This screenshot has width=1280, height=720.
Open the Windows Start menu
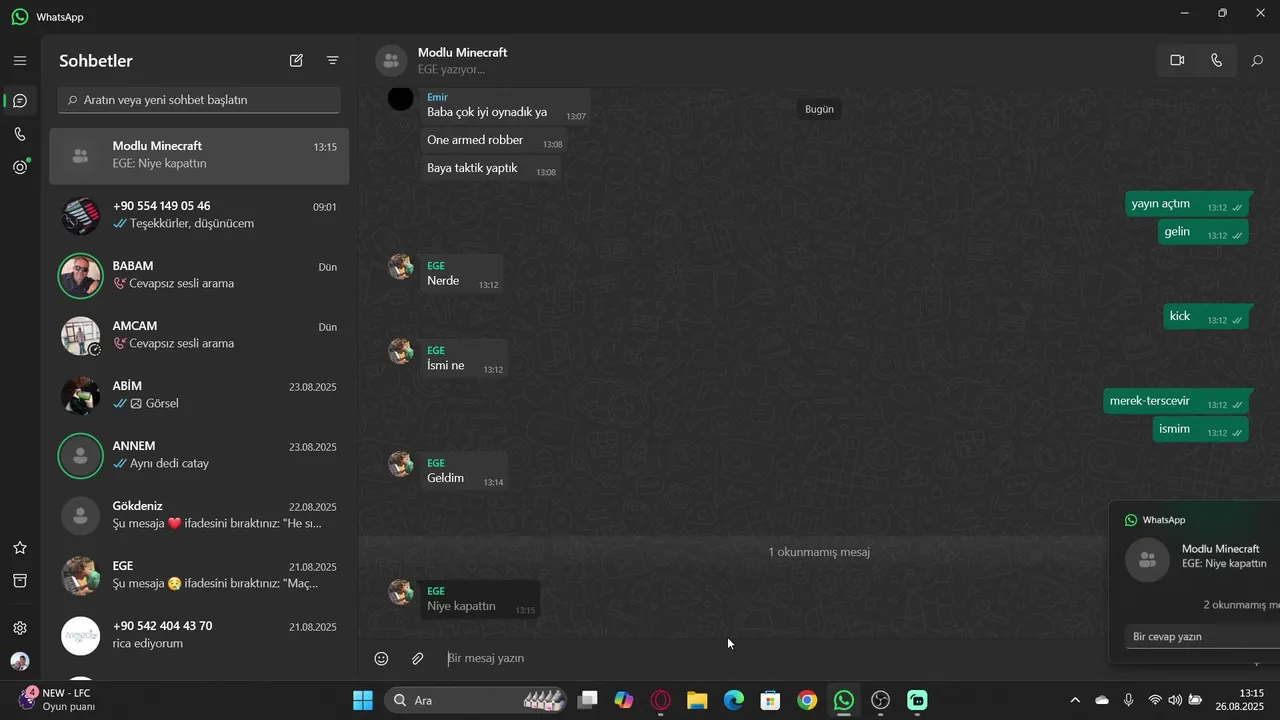coord(362,700)
